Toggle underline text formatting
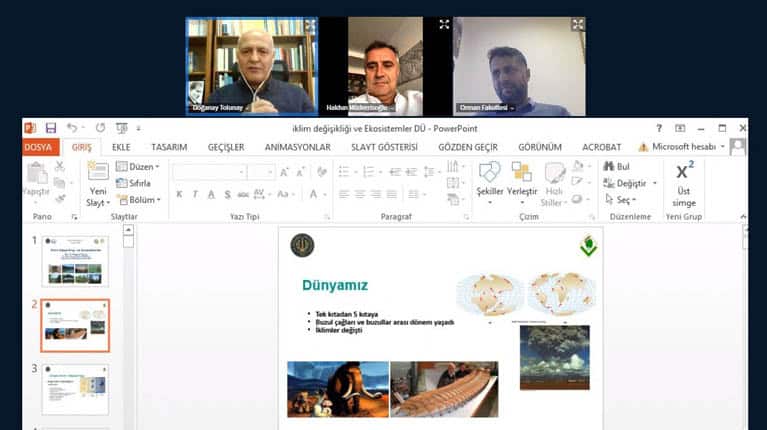The height and width of the screenshot is (430, 767). (212, 194)
